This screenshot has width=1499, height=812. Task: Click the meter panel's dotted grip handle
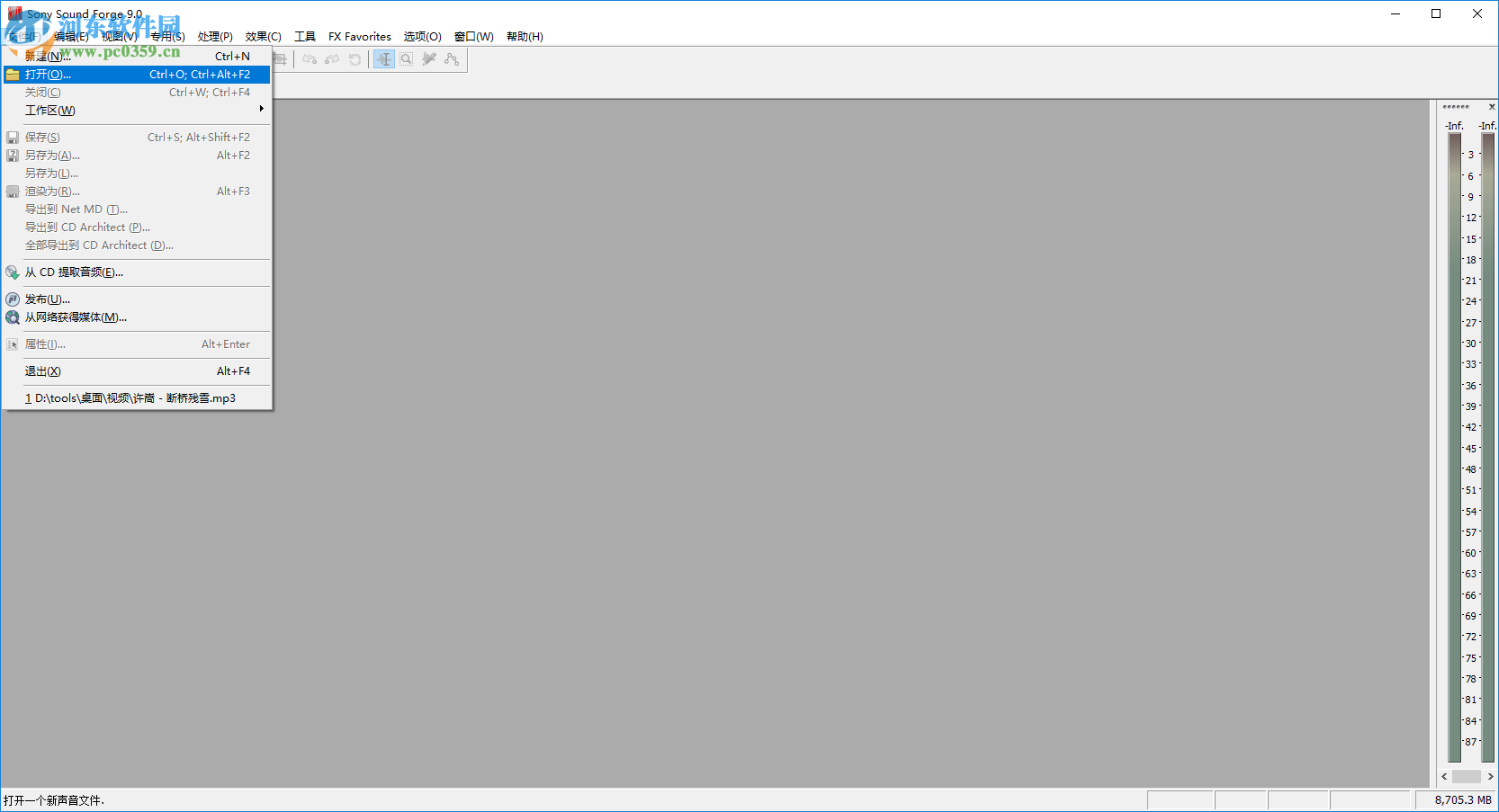pos(1456,107)
